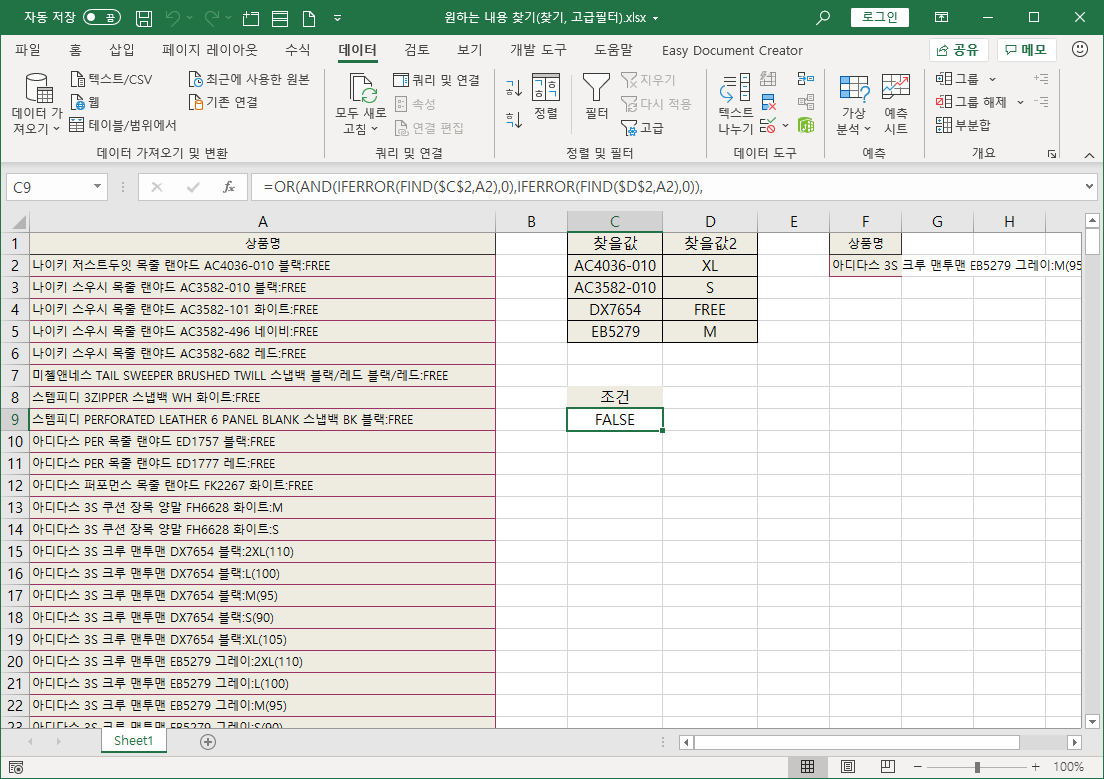Click the zoom in plus button
The width and height of the screenshot is (1104, 779).
coord(1035,766)
